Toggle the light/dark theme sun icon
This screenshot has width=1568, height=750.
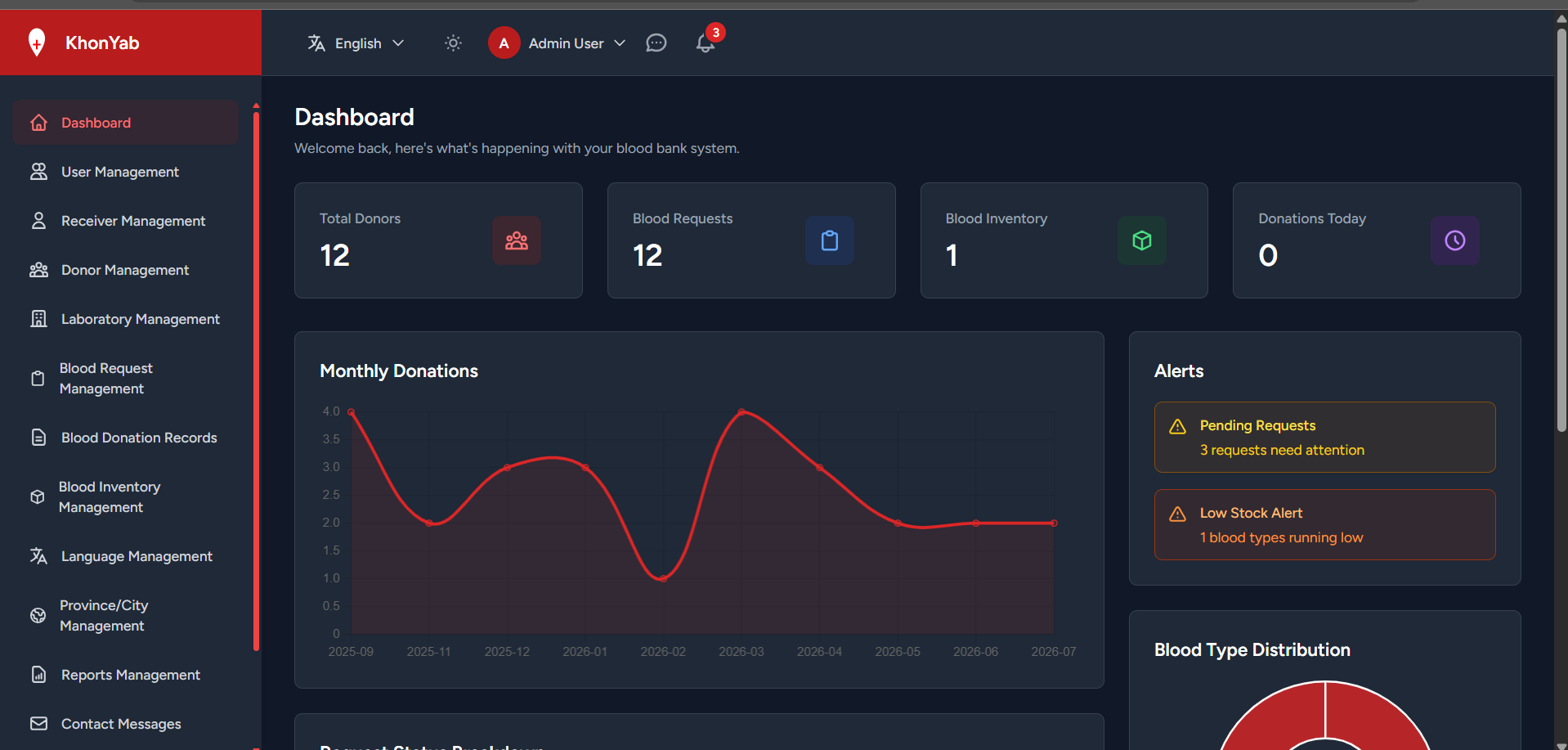453,43
